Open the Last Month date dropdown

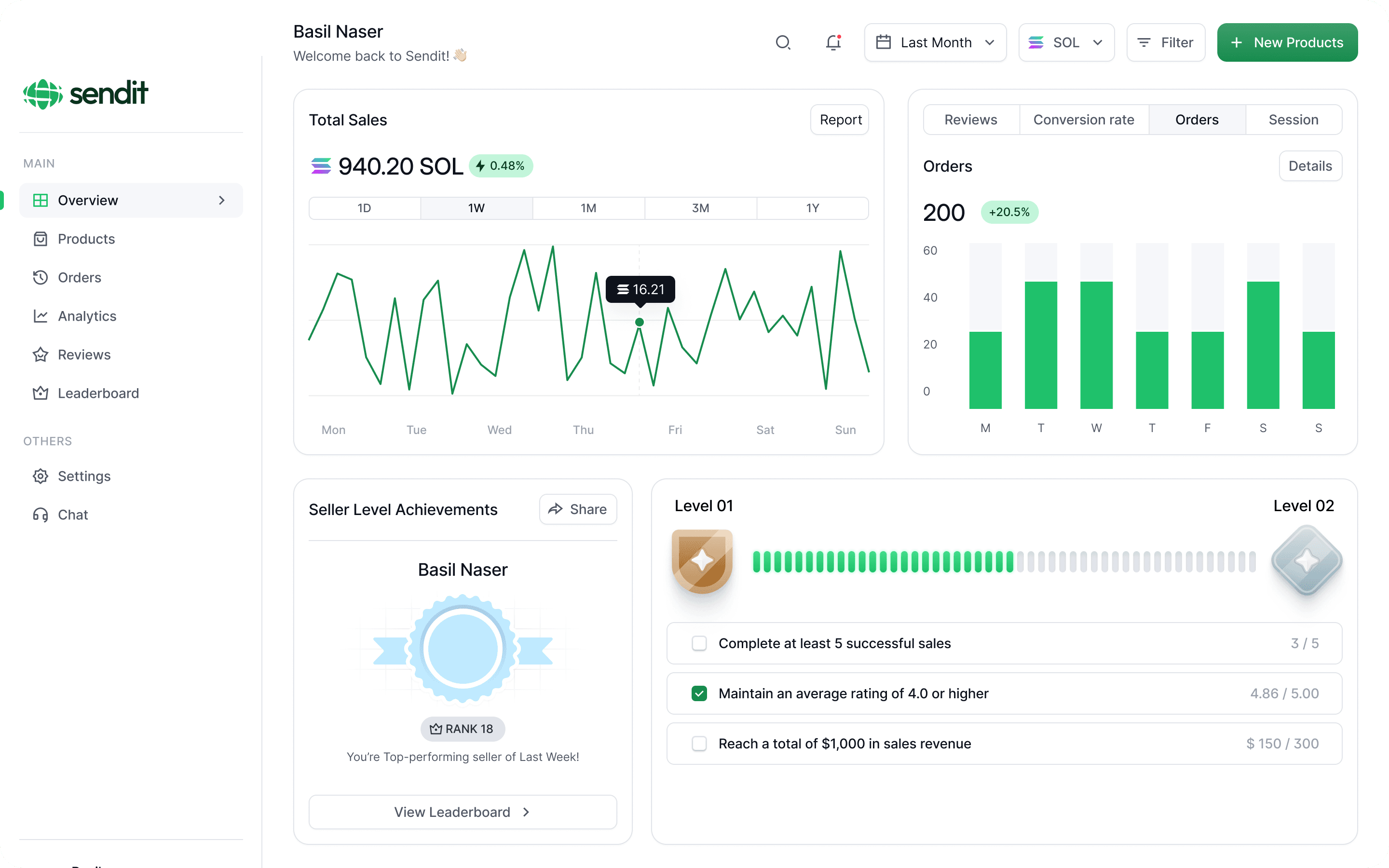935,42
